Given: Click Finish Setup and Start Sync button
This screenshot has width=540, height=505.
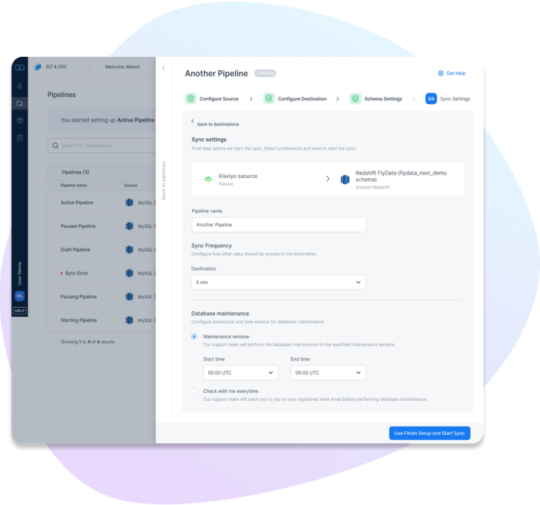Looking at the screenshot, I should (x=429, y=433).
